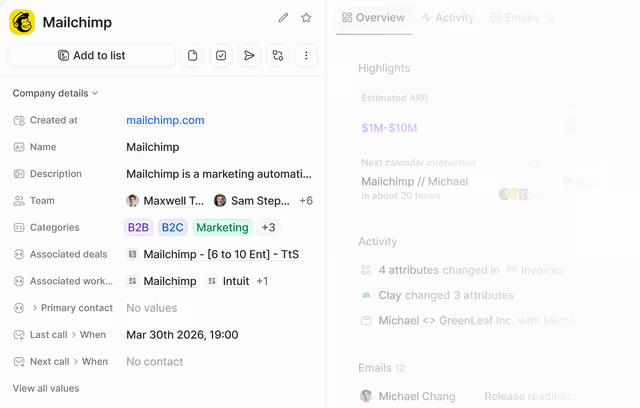This screenshot has height=408, width=640.
Task: Click the pencil edit icon beside Mailchimp
Action: coord(283,18)
